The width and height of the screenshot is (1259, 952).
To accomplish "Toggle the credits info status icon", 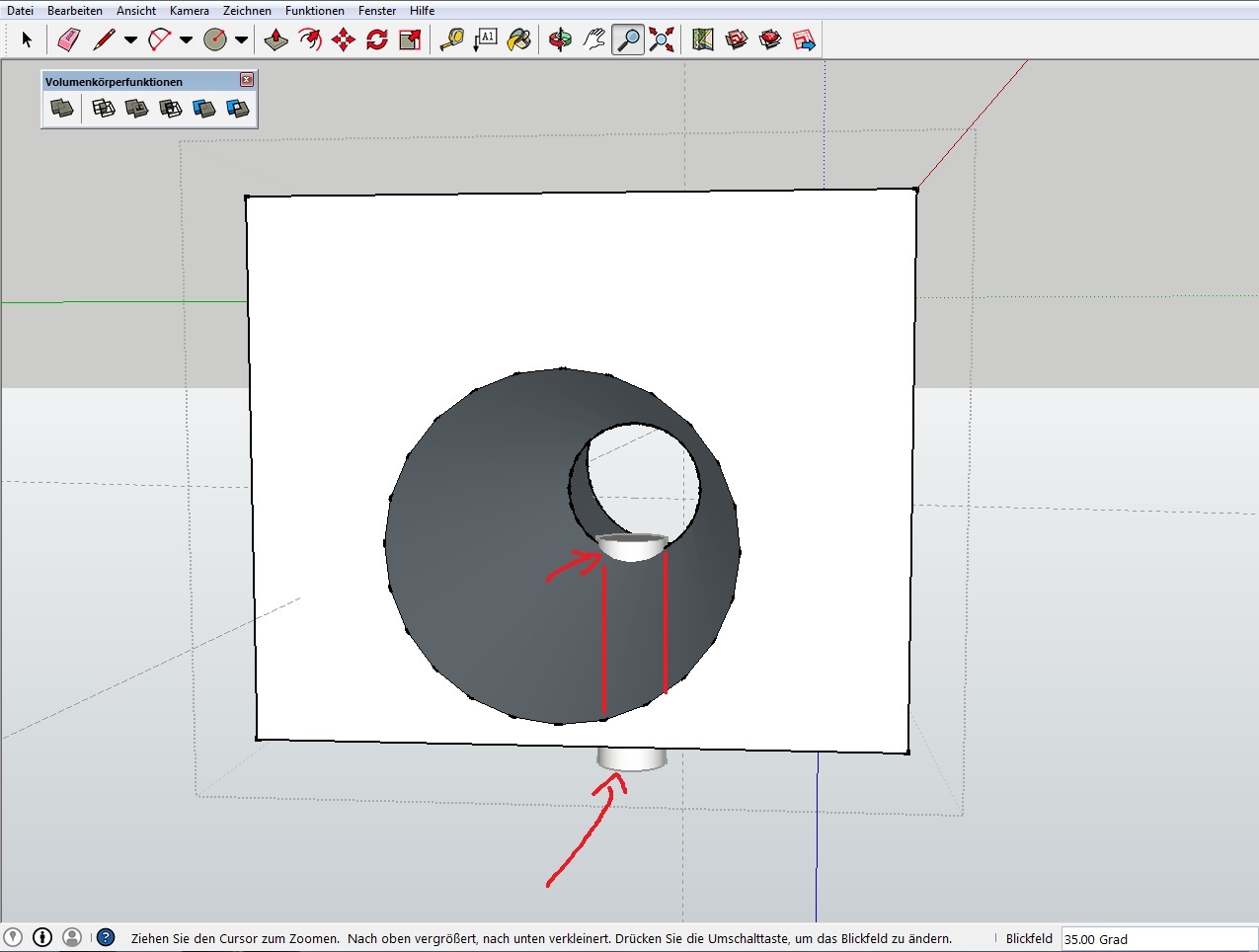I will click(x=42, y=937).
